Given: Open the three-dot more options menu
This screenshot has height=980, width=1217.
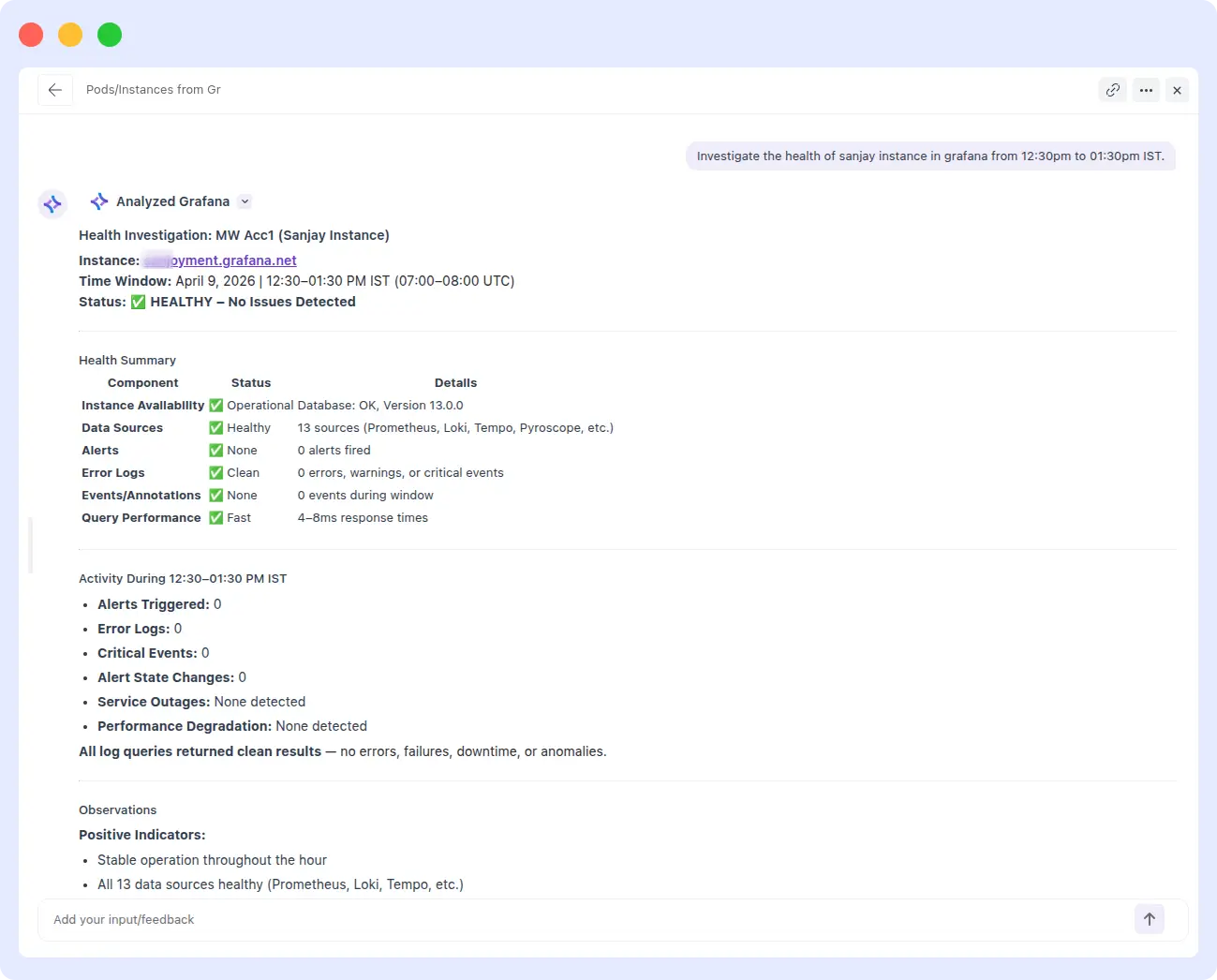Looking at the screenshot, I should point(1146,90).
